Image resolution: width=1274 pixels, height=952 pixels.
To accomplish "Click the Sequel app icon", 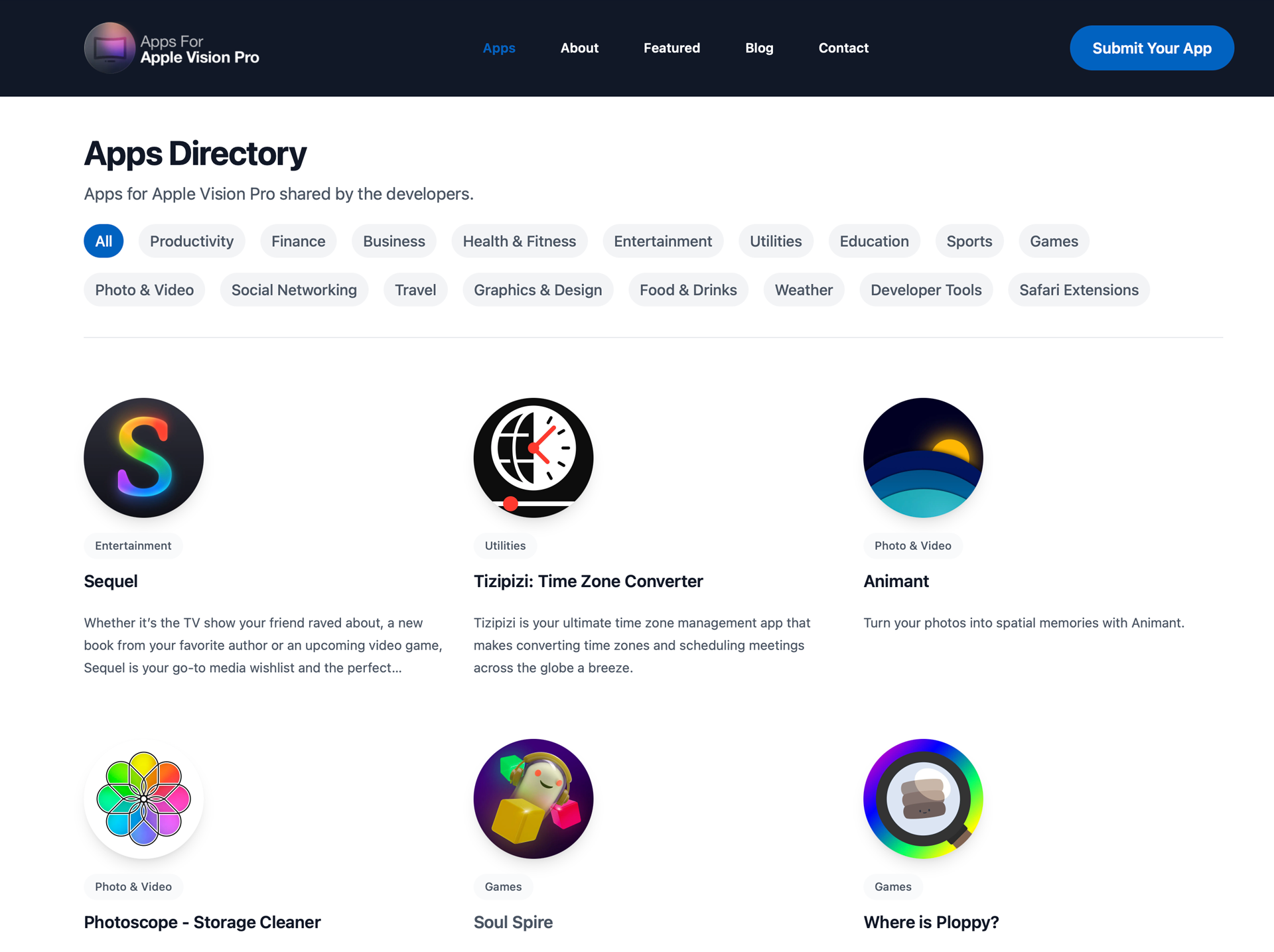I will (143, 457).
